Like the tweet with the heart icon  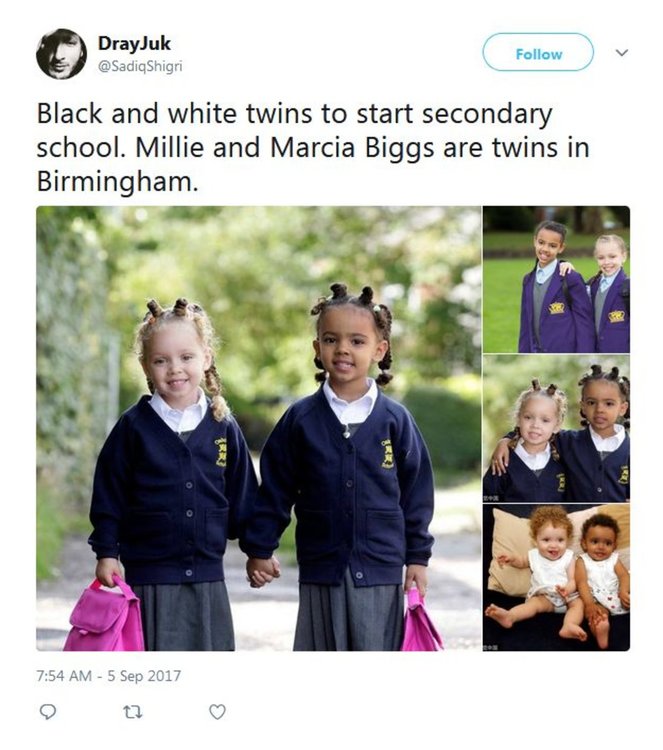217,712
